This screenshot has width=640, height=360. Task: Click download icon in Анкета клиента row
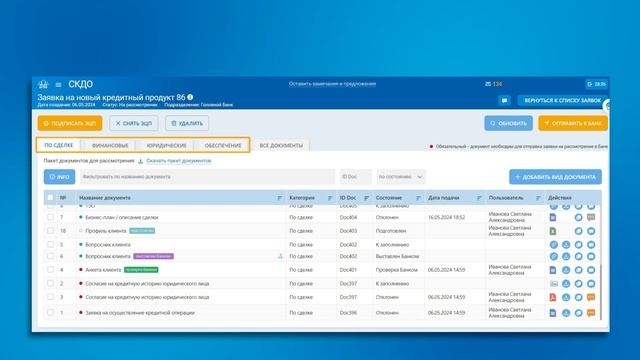point(566,270)
